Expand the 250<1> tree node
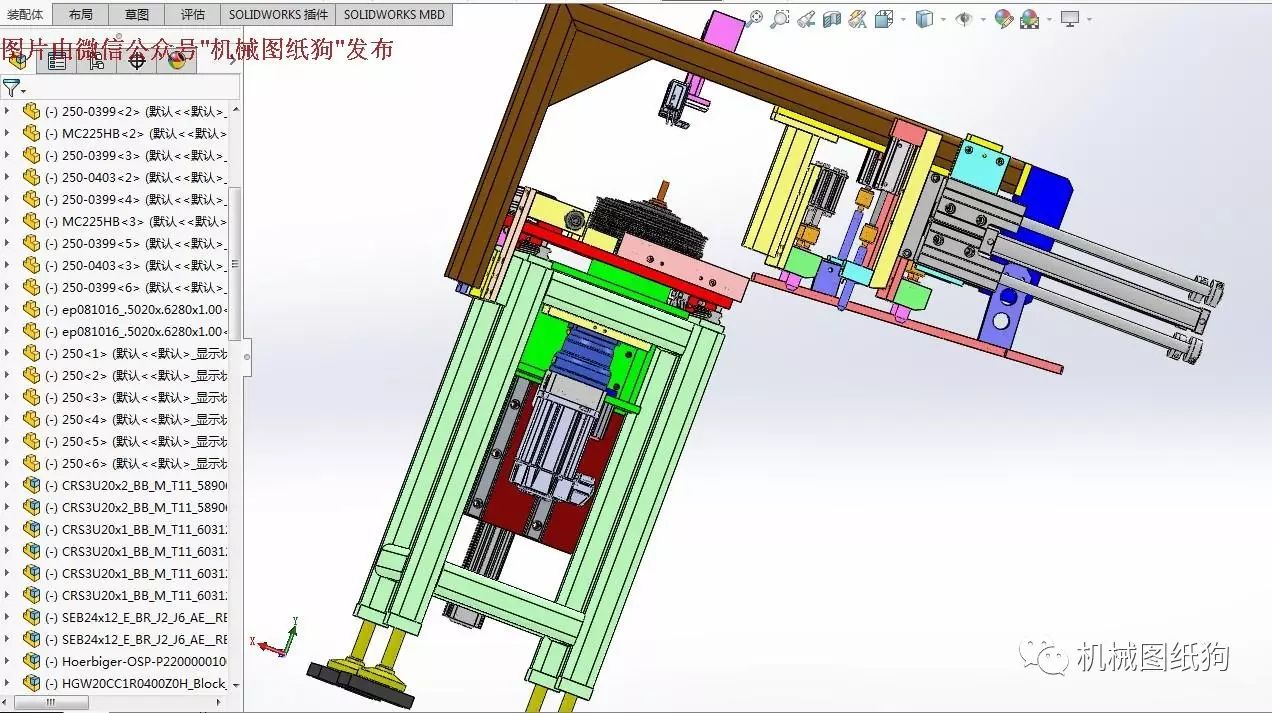 coord(7,353)
